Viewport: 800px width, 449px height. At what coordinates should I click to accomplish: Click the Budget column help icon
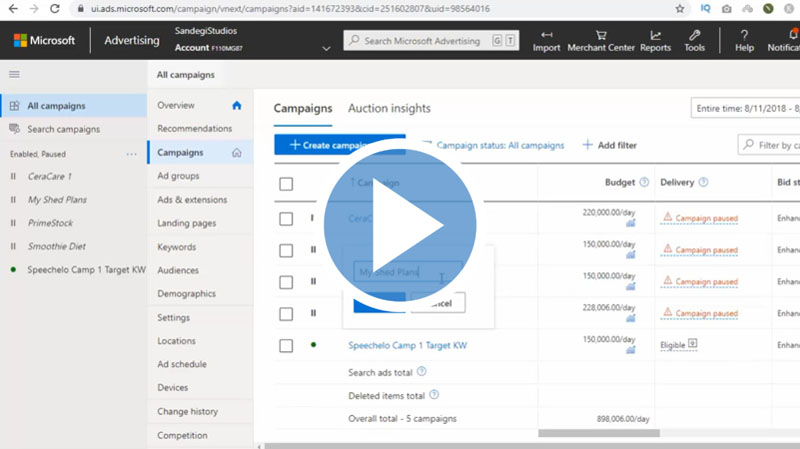coord(644,182)
